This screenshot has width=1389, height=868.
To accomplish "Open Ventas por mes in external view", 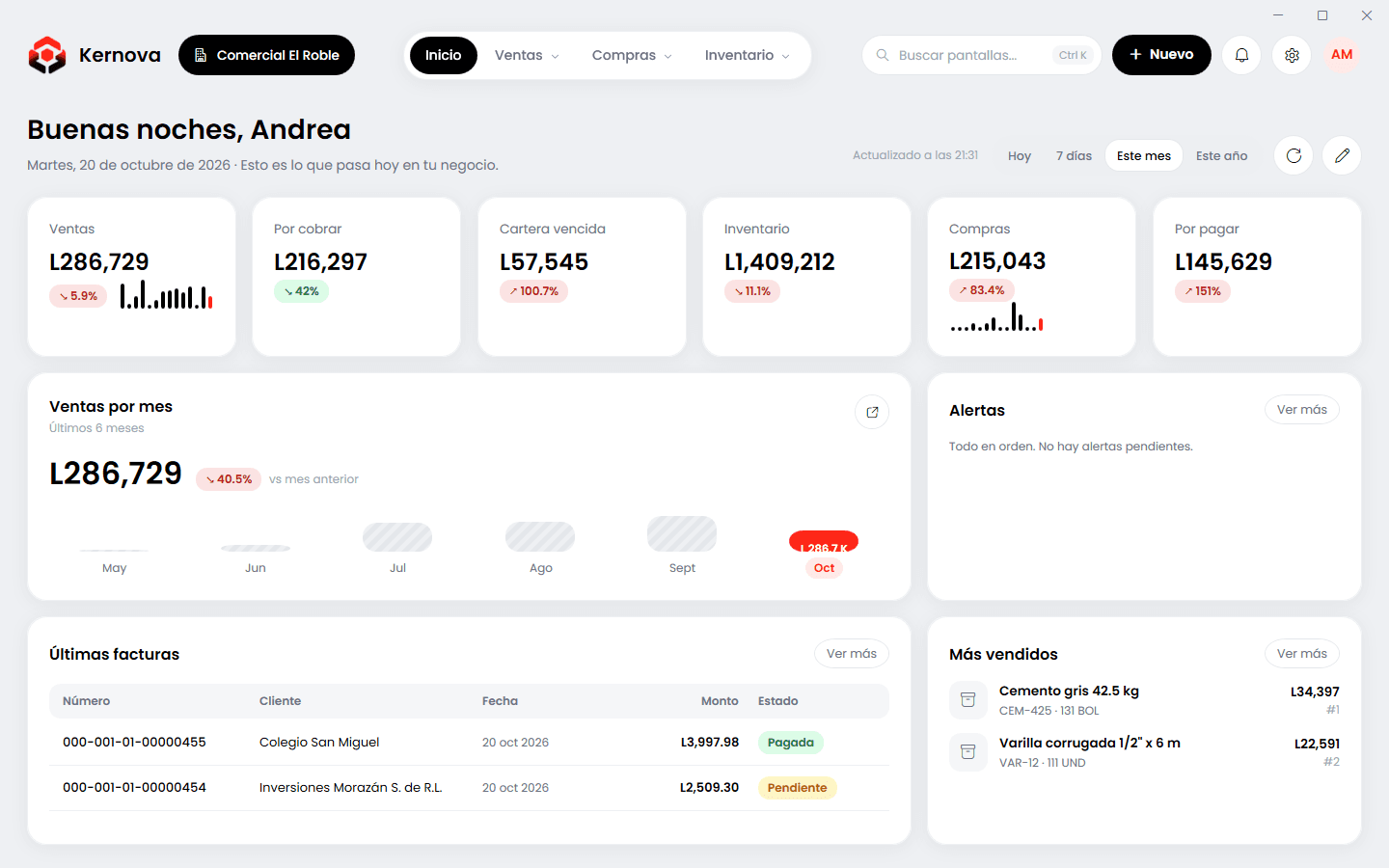I will point(872,412).
